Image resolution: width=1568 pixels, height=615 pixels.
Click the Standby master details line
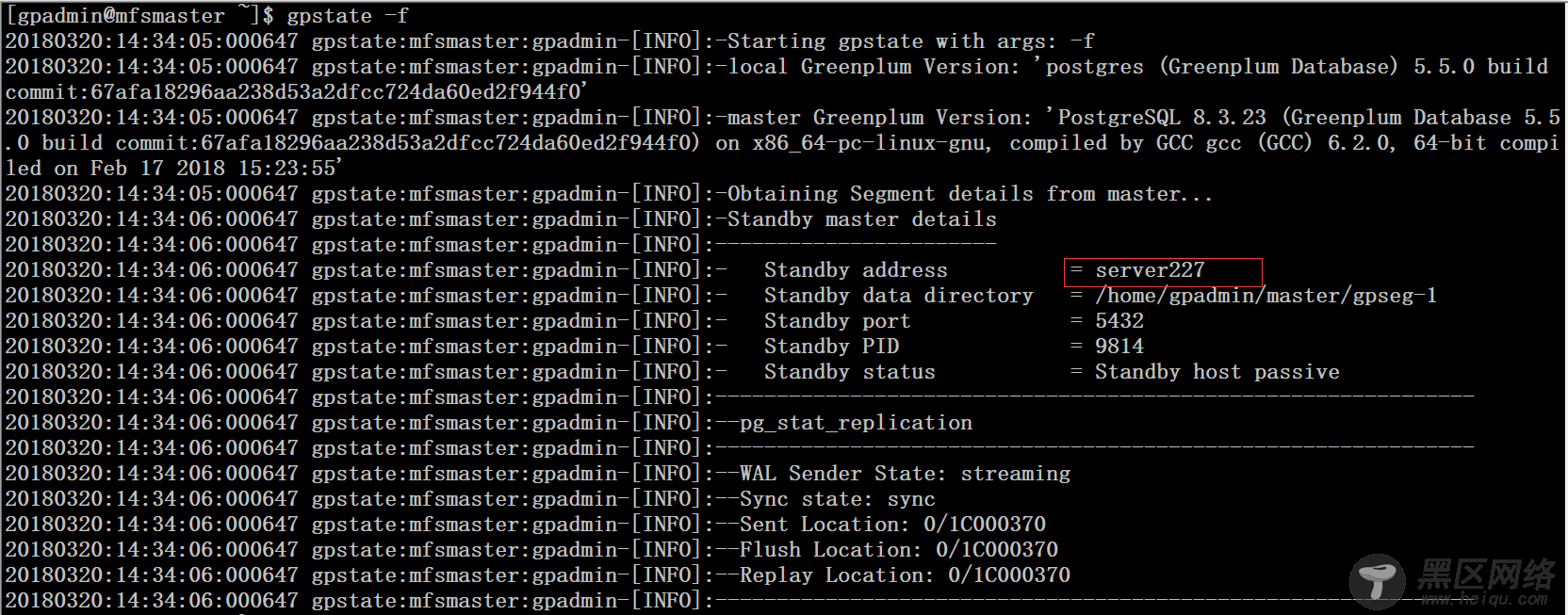[x=861, y=219]
